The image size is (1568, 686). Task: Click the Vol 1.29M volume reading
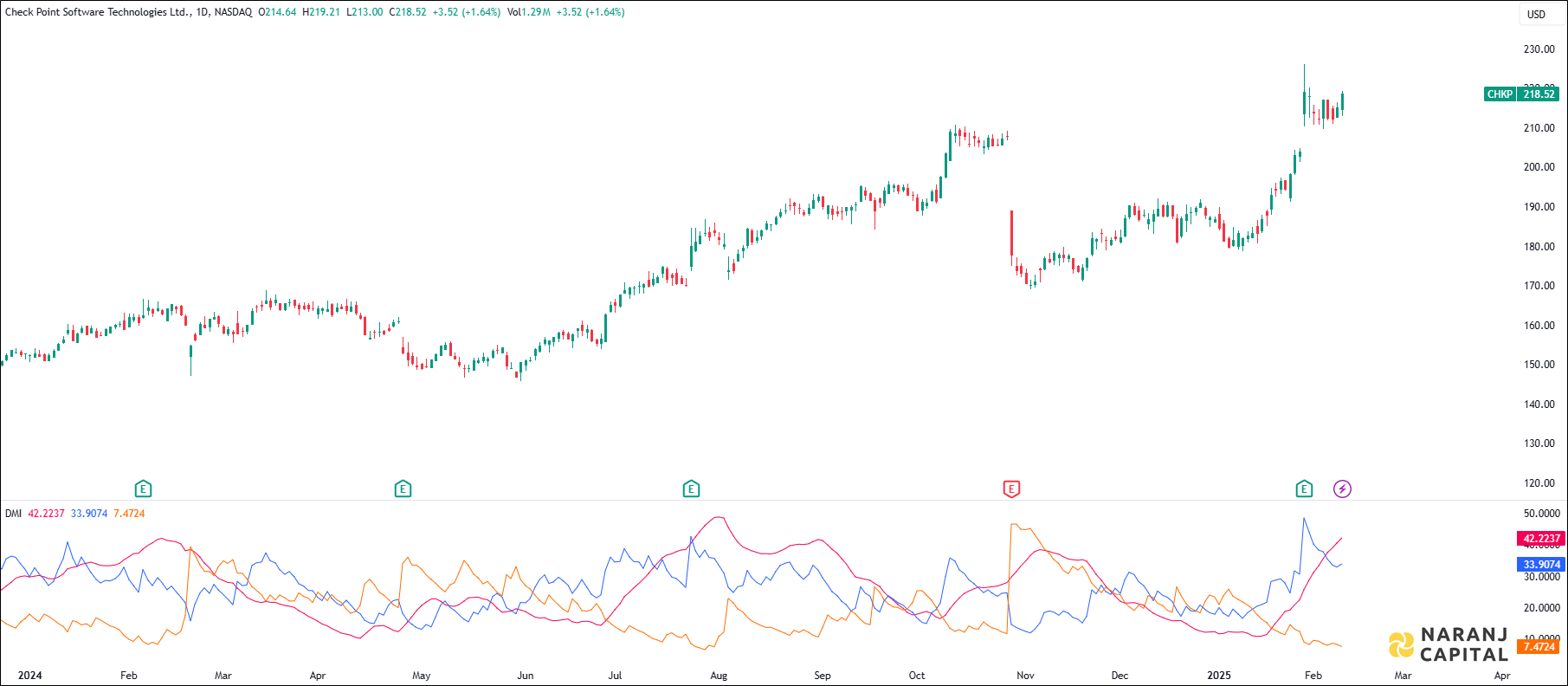click(529, 12)
